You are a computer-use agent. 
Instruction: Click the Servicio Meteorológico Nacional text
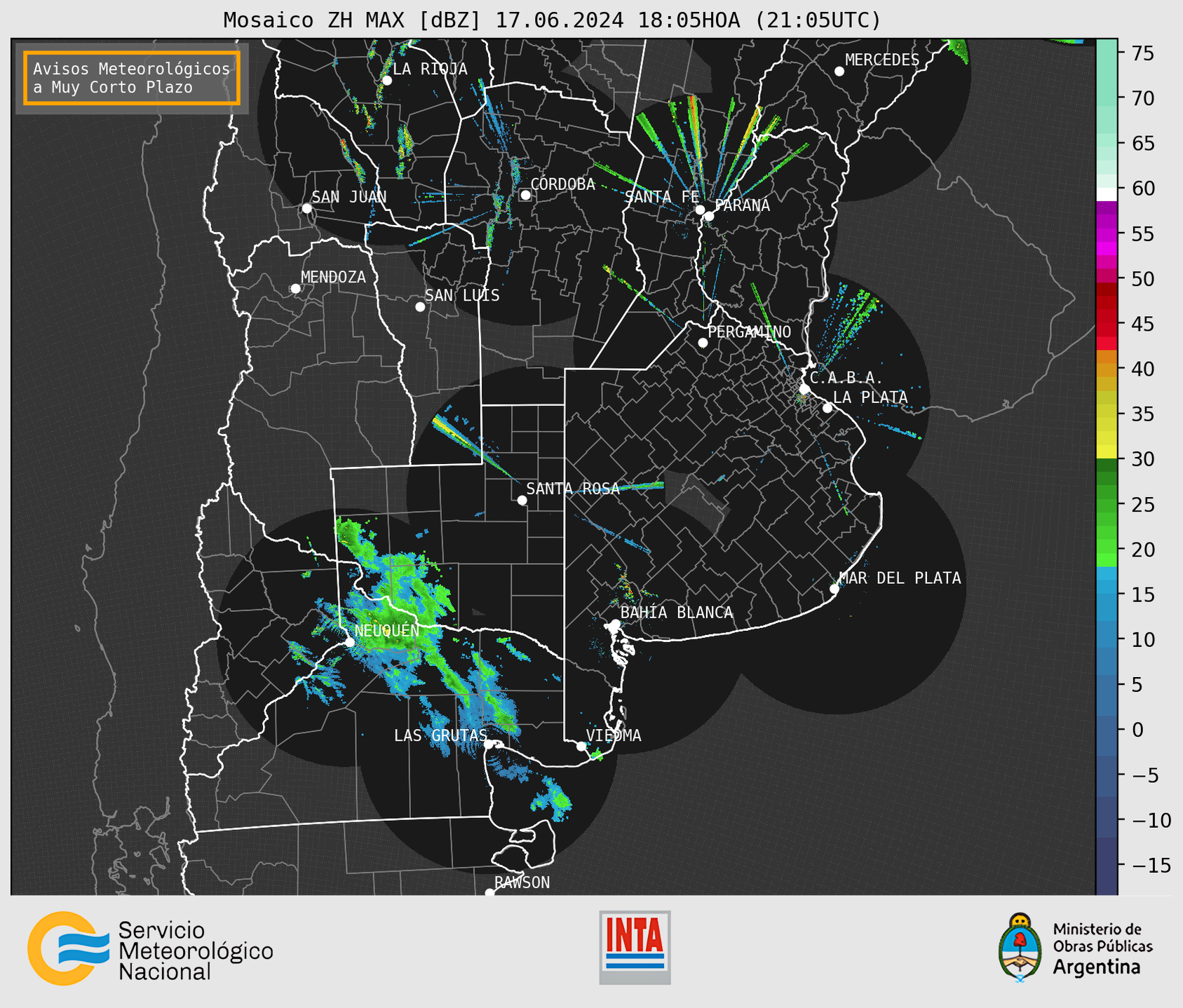195,951
